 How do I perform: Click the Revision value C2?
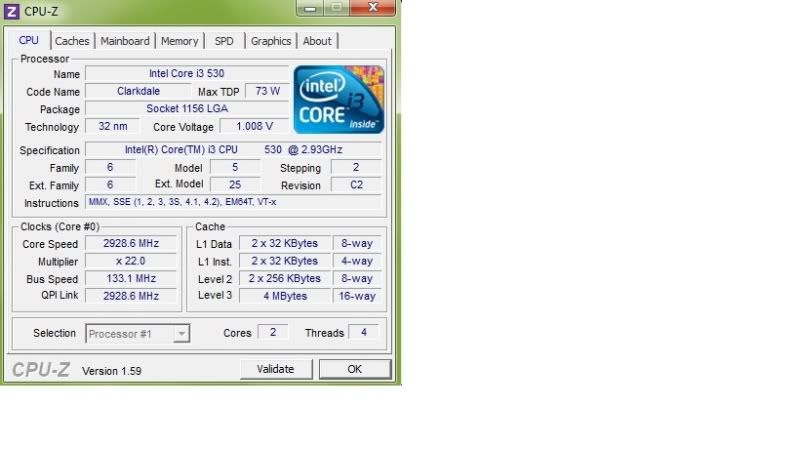click(356, 184)
